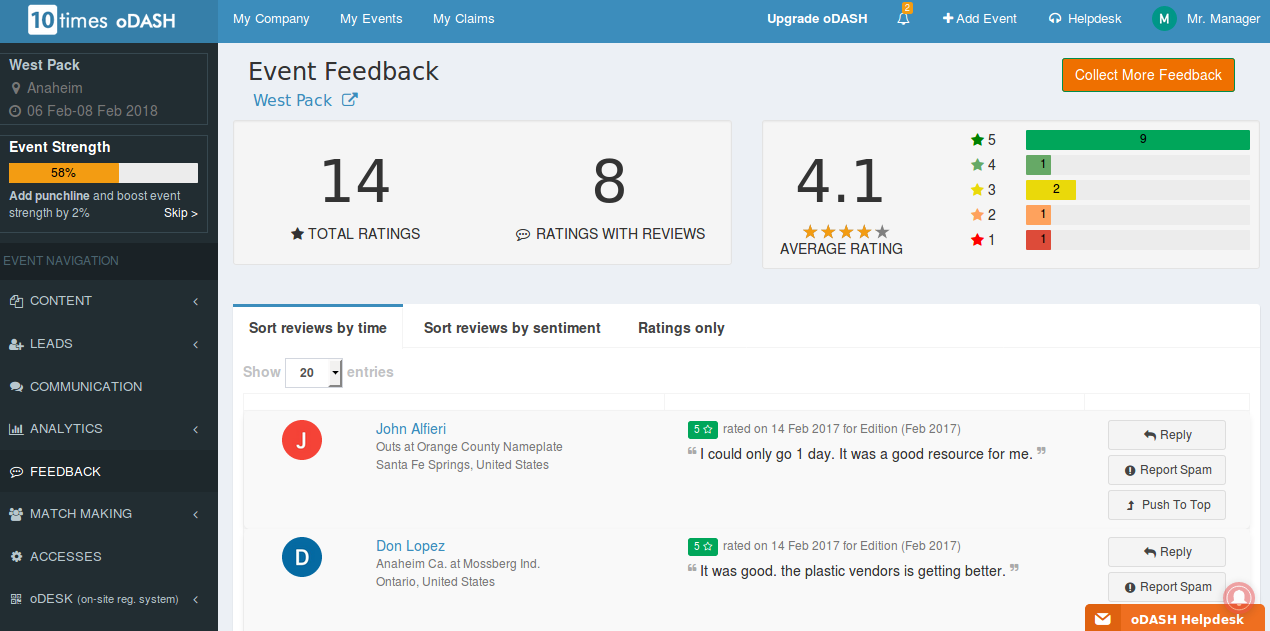Expand the ANALYTICS menu chevron
1270x631 pixels.
[196, 429]
